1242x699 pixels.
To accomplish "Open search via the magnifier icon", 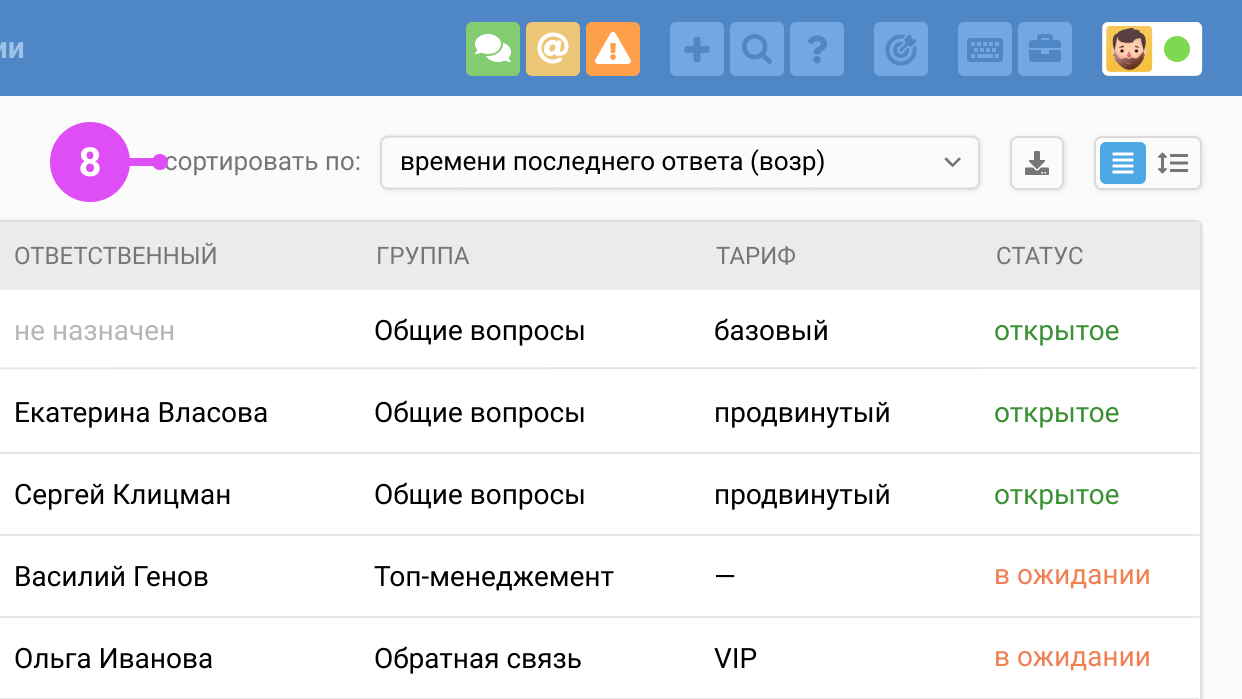I will tap(757, 48).
